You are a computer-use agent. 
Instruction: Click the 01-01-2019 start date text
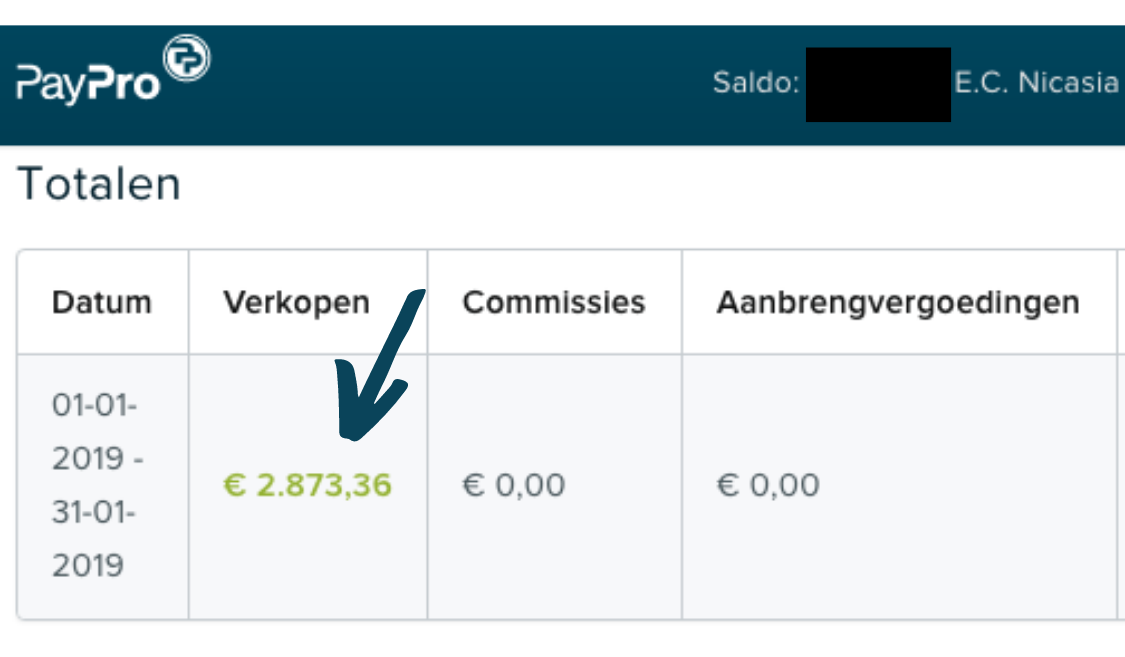tap(95, 432)
